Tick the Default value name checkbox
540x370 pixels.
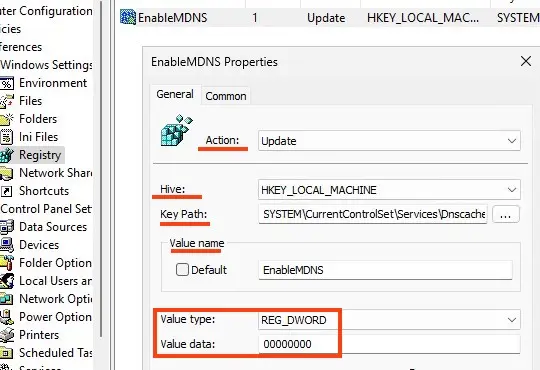tap(182, 269)
